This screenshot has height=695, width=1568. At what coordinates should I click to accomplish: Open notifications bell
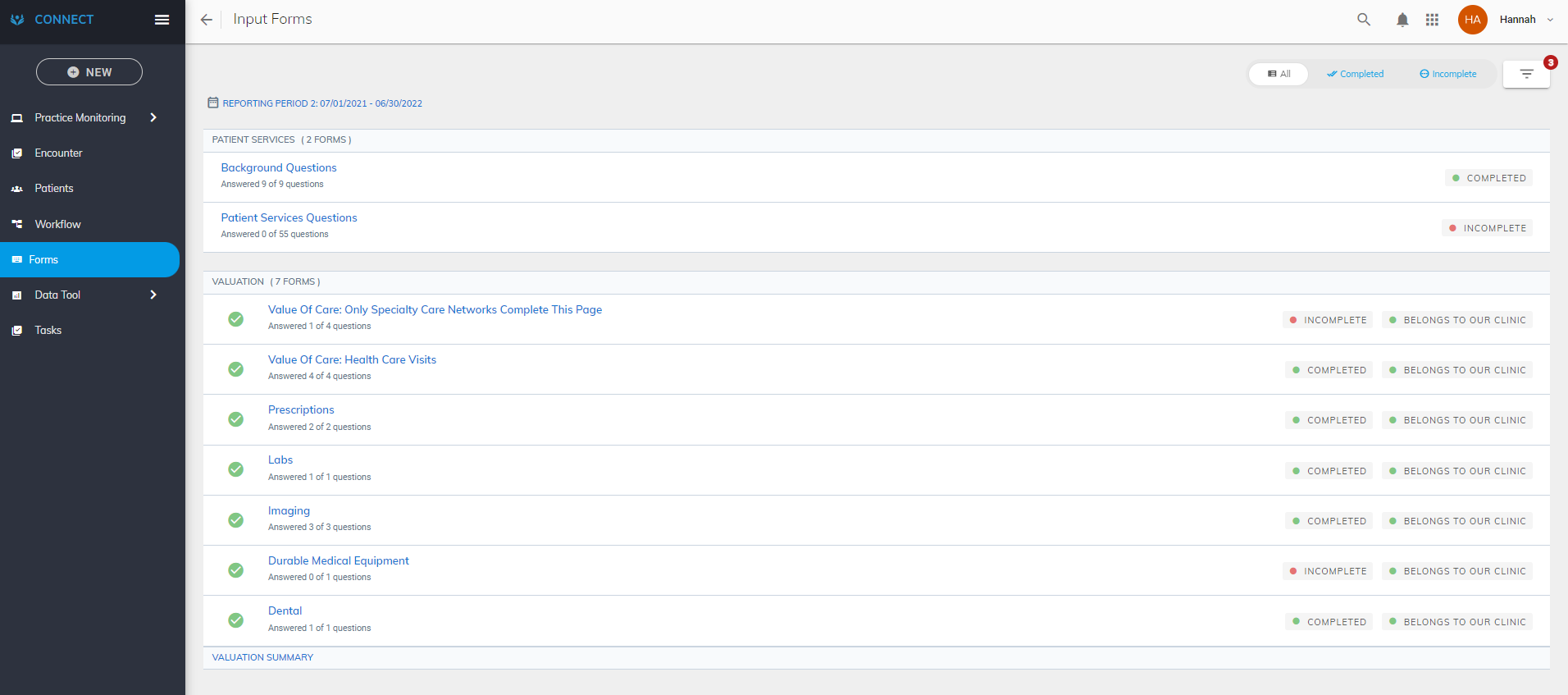pyautogui.click(x=1402, y=20)
